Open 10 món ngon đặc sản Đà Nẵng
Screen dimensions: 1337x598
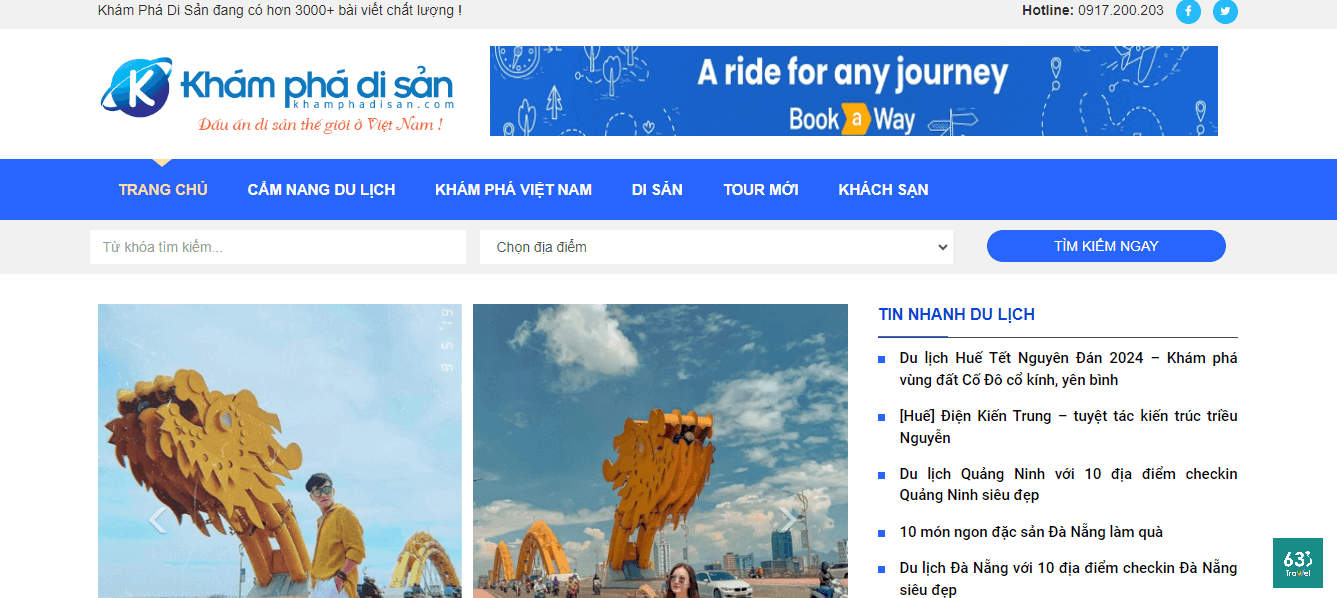[1030, 532]
